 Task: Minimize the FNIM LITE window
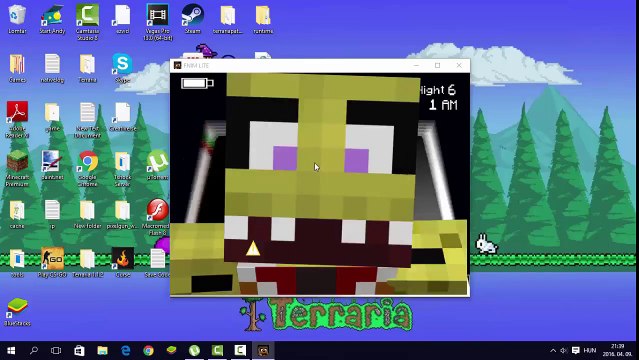click(x=416, y=65)
